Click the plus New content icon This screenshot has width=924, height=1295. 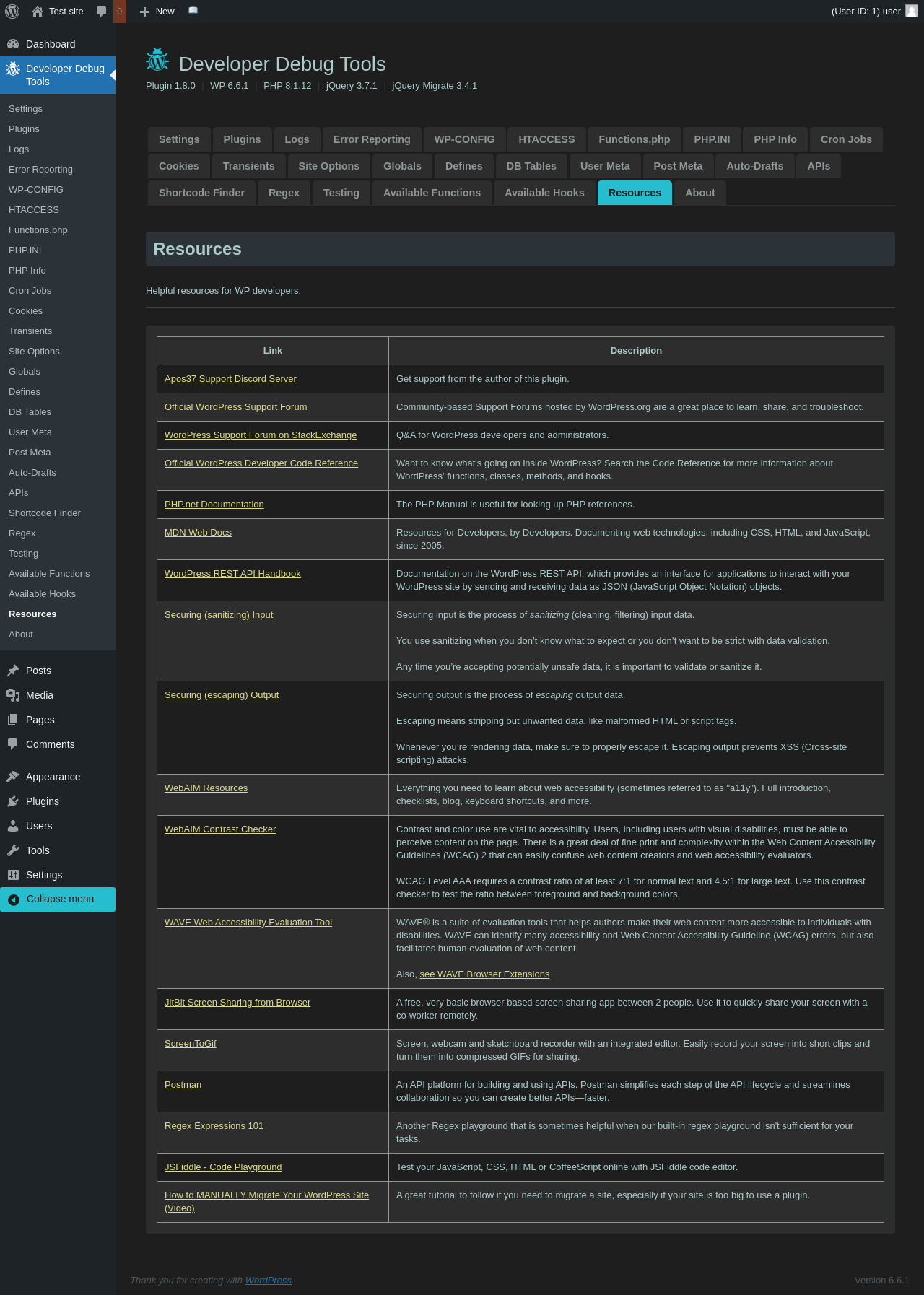tap(144, 12)
